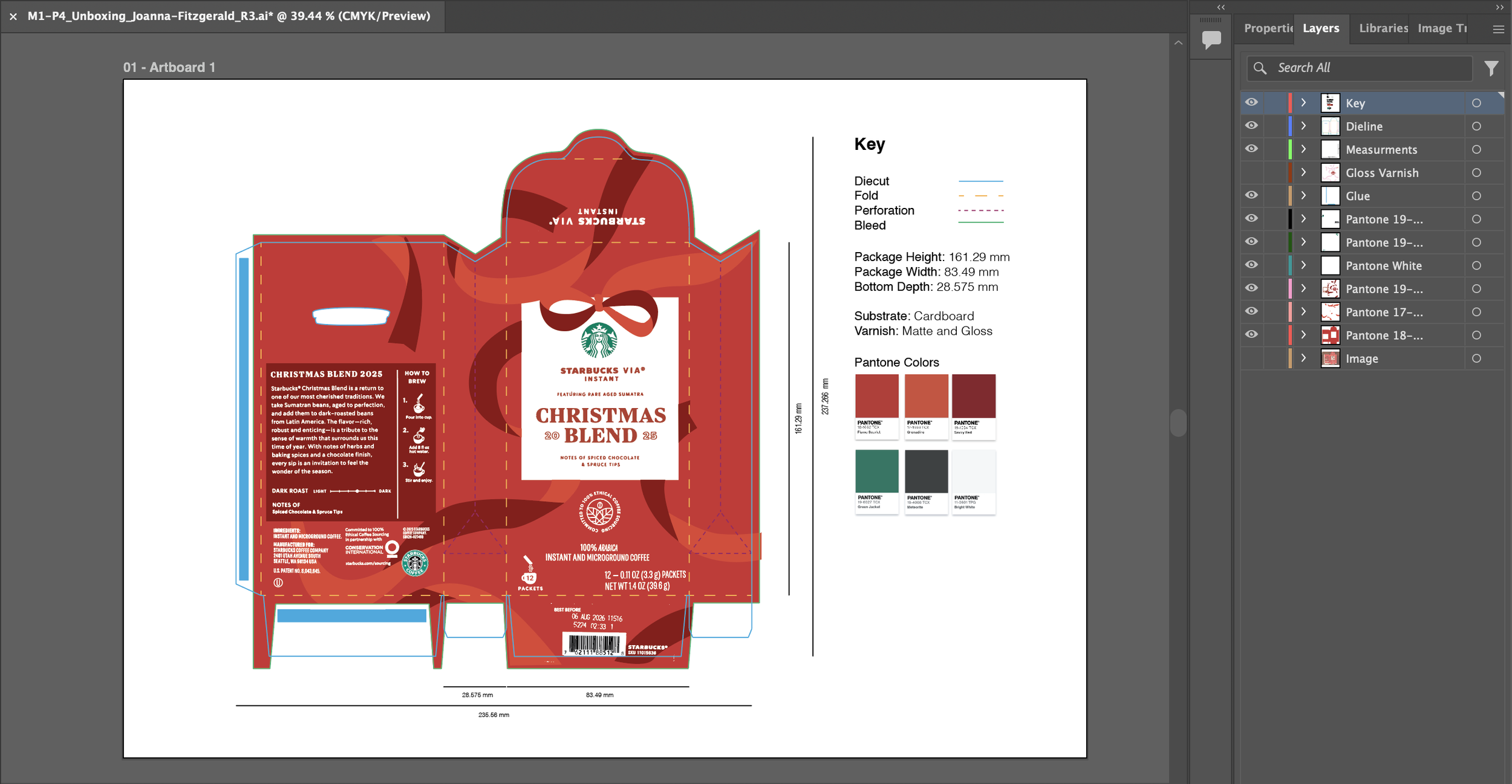Close the M1-P4_Unboxing document tab
The image size is (1512, 784).
pyautogui.click(x=13, y=16)
